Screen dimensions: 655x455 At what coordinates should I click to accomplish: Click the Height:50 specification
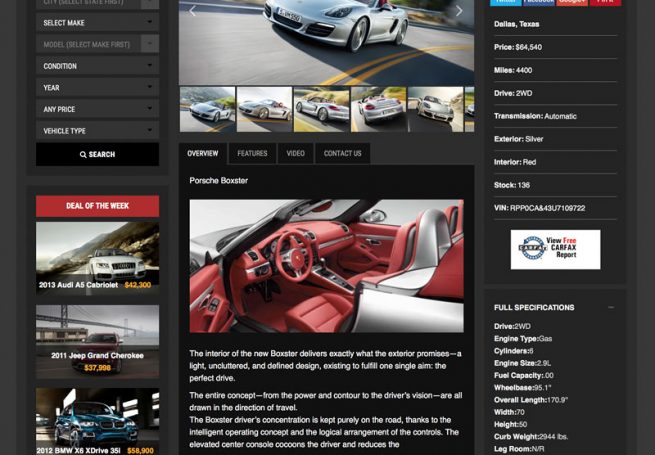coord(510,424)
